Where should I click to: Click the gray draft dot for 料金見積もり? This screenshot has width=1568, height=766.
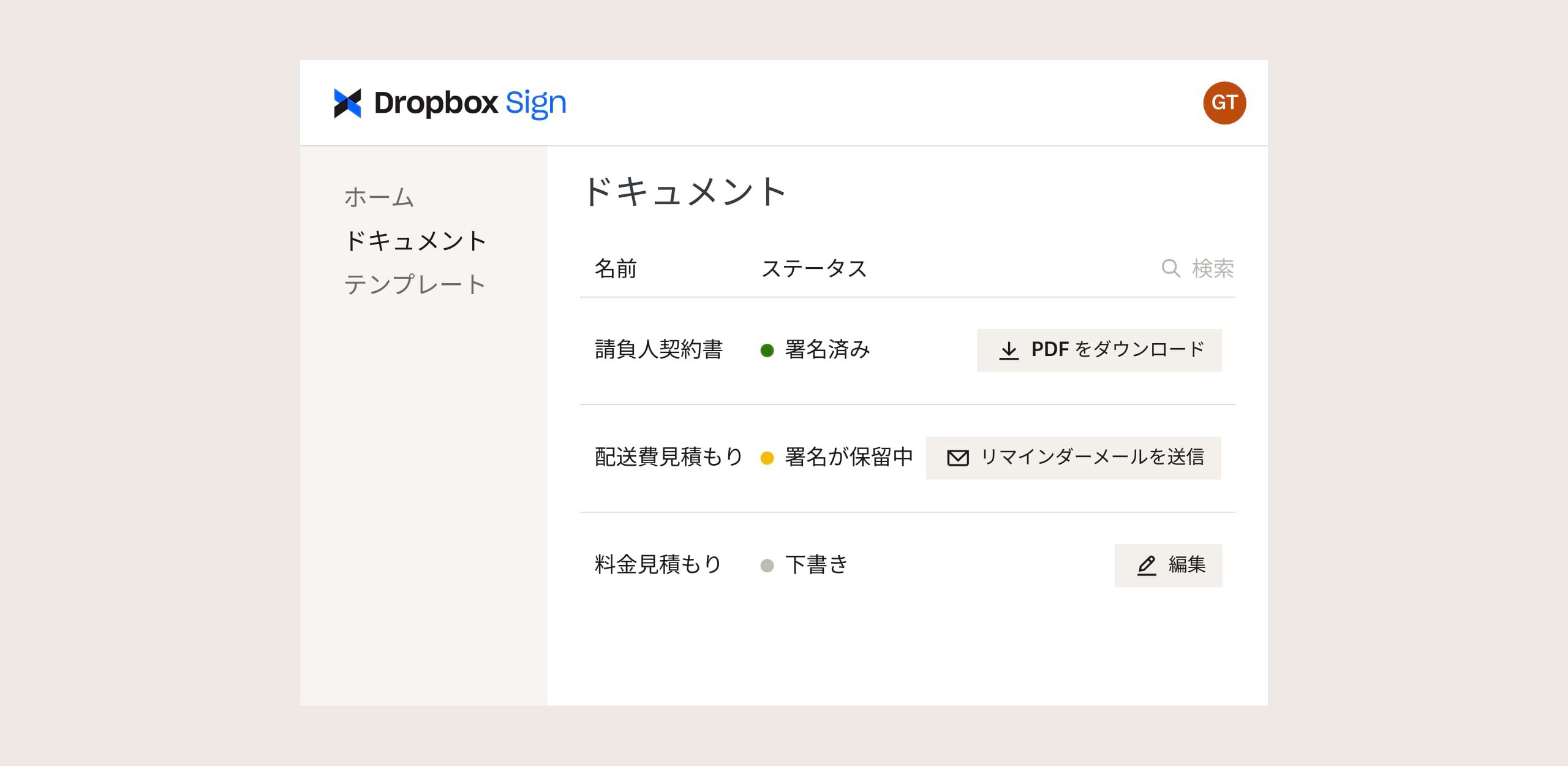point(770,565)
